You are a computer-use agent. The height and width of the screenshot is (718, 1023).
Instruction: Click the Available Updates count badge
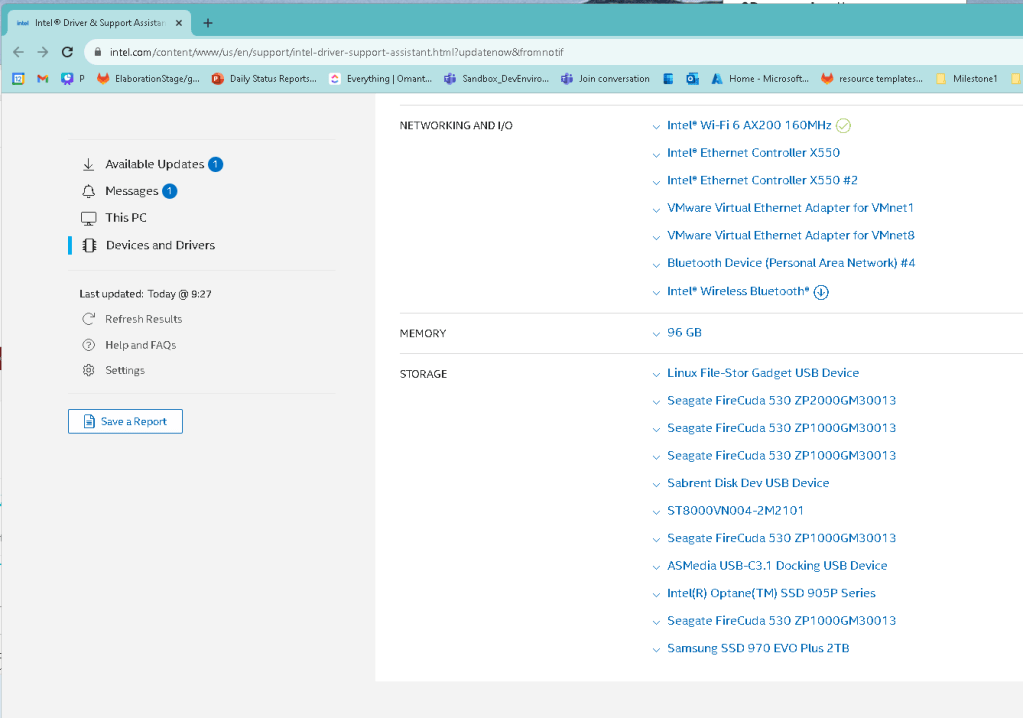tap(215, 164)
